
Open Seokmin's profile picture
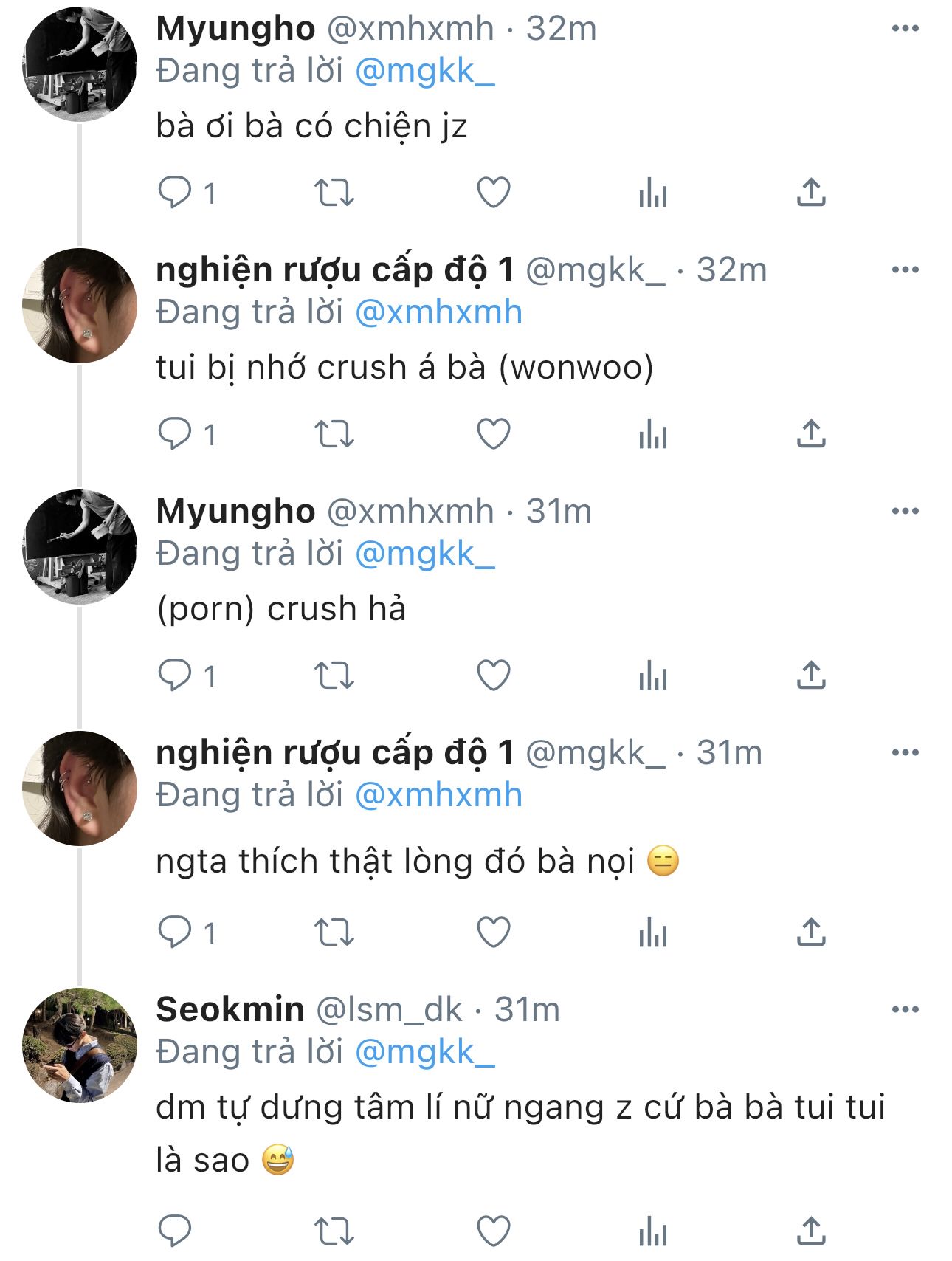pyautogui.click(x=80, y=1045)
